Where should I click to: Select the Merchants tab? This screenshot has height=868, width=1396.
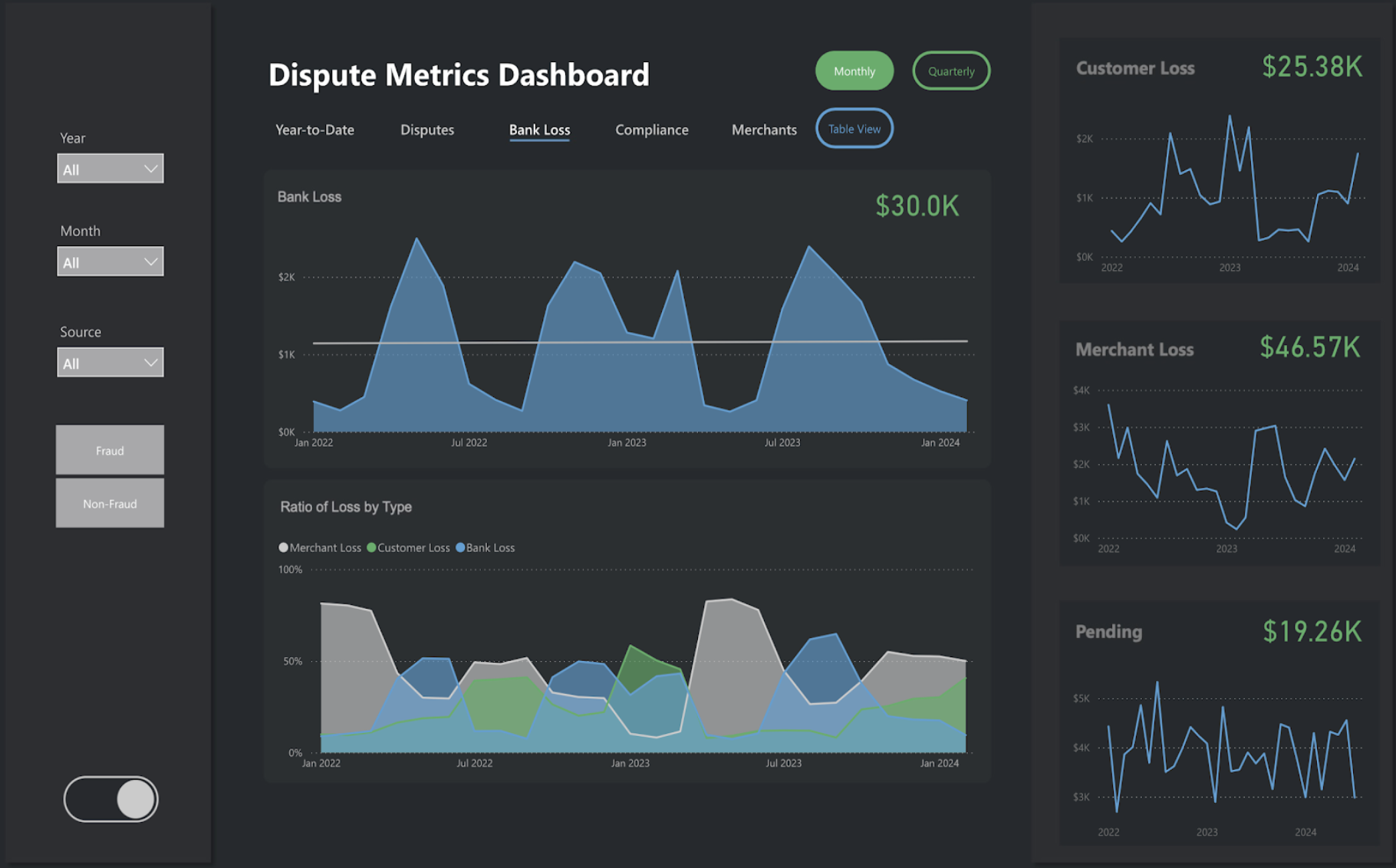click(x=763, y=130)
